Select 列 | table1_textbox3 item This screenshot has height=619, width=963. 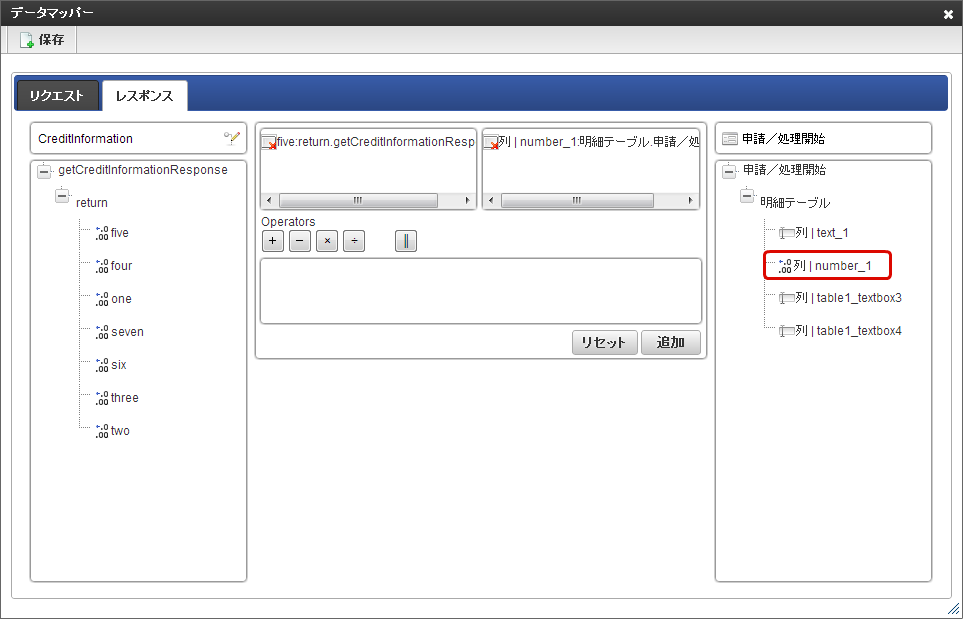coord(849,298)
